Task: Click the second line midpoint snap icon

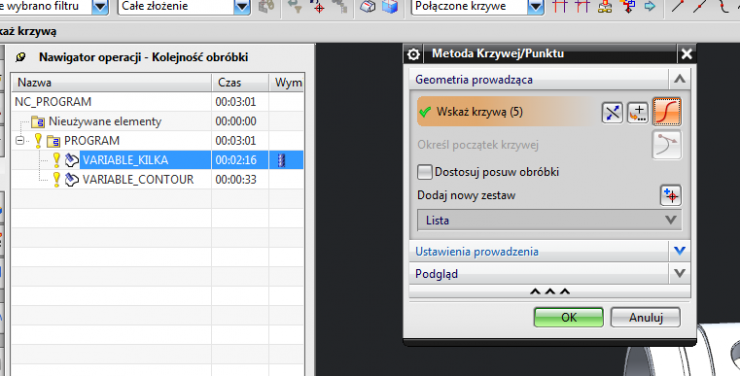Action: pos(700,6)
